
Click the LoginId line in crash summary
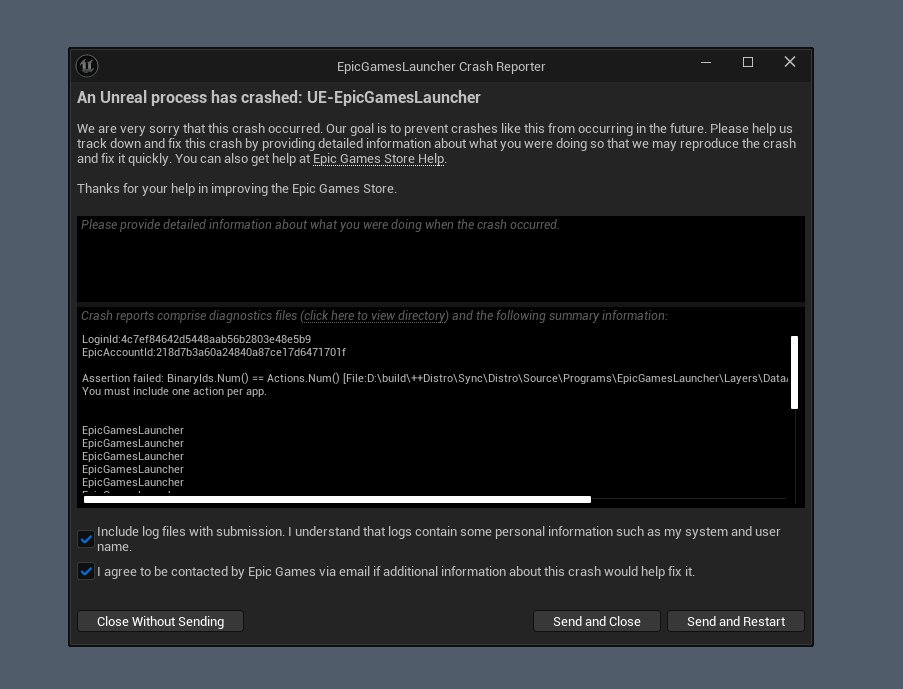(x=196, y=339)
